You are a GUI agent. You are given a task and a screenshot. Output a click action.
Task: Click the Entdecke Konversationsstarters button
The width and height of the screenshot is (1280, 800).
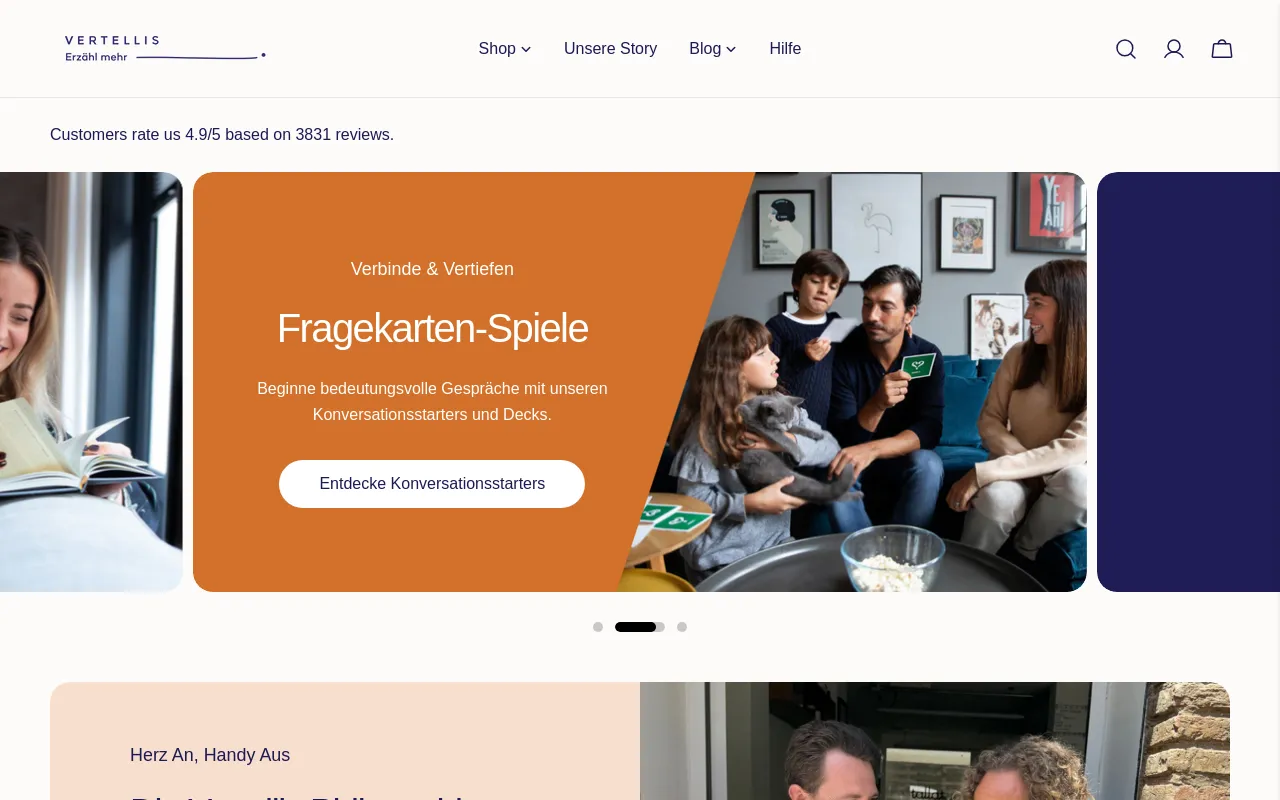[432, 484]
